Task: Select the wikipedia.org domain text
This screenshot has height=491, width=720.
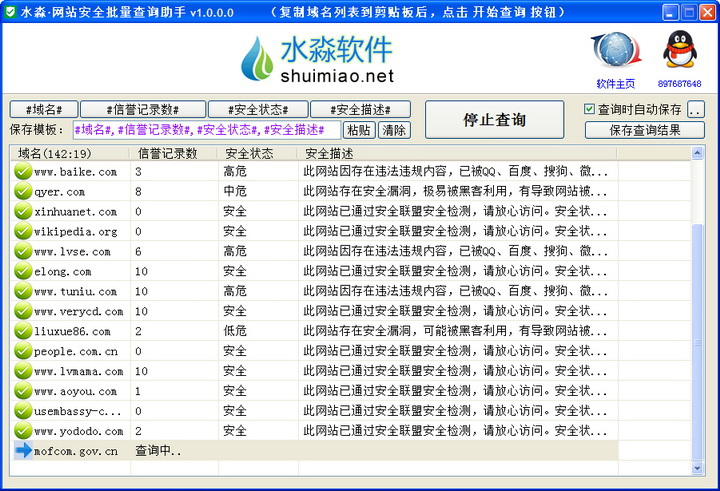Action: 75,232
